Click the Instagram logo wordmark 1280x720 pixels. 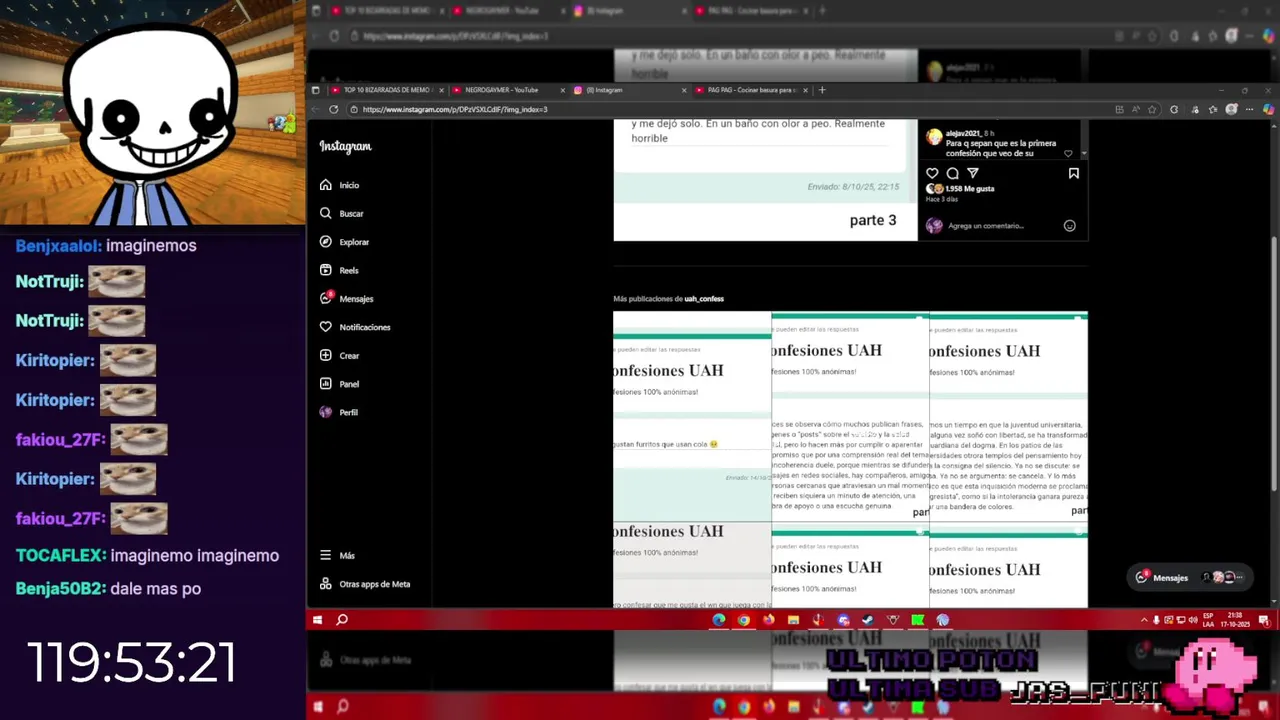tap(346, 146)
